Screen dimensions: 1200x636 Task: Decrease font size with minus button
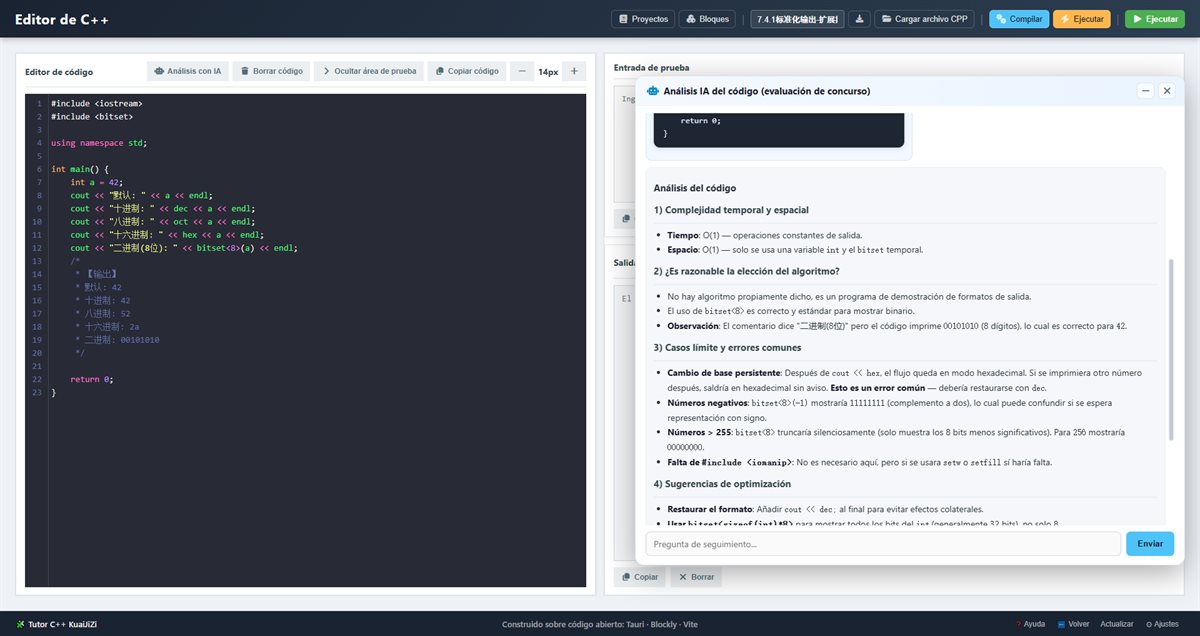click(x=522, y=71)
